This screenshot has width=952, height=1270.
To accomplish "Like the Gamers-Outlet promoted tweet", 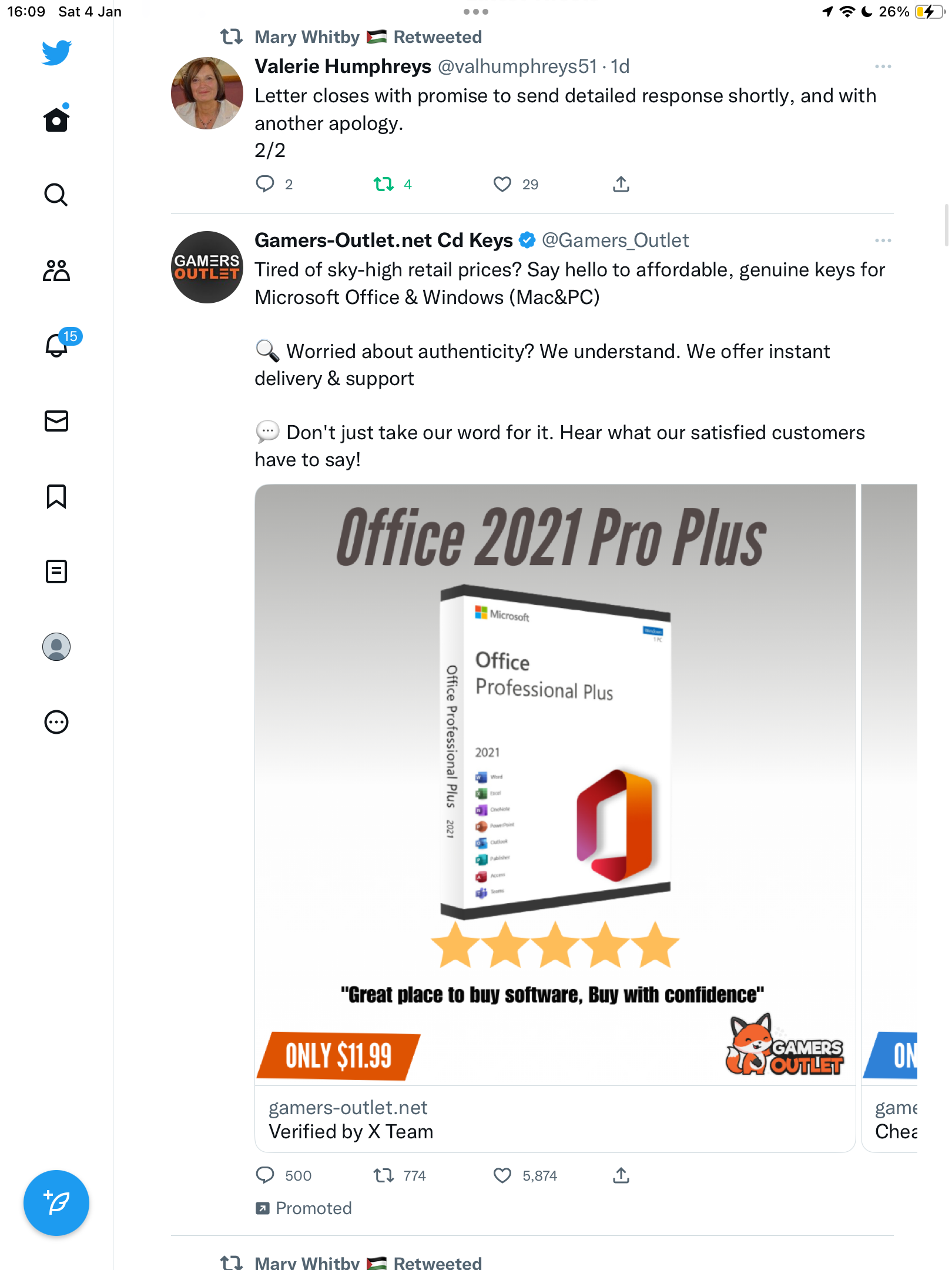I will point(502,1176).
